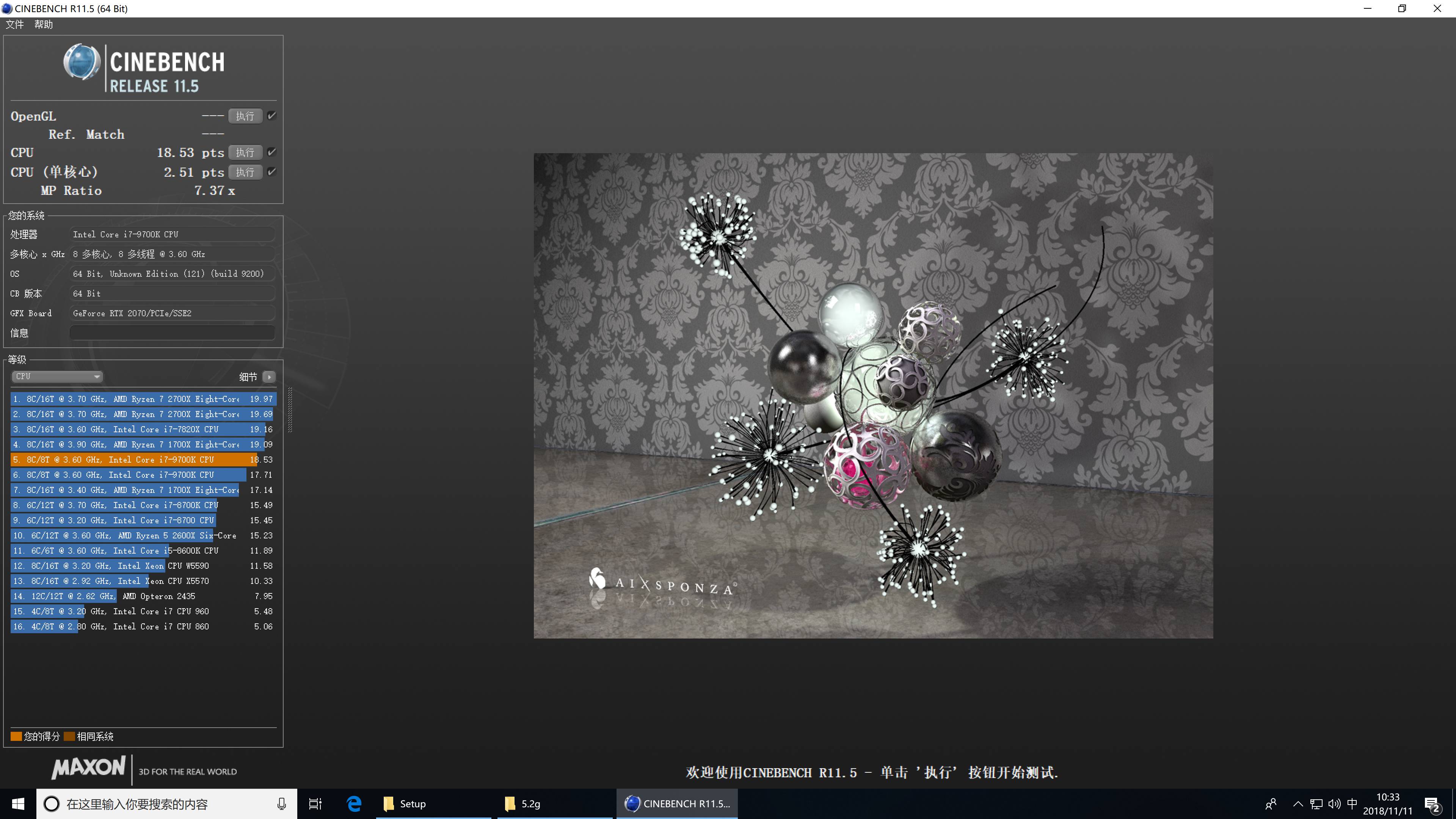Open the People icon in system tray
The height and width of the screenshot is (819, 1456).
pyautogui.click(x=1271, y=804)
